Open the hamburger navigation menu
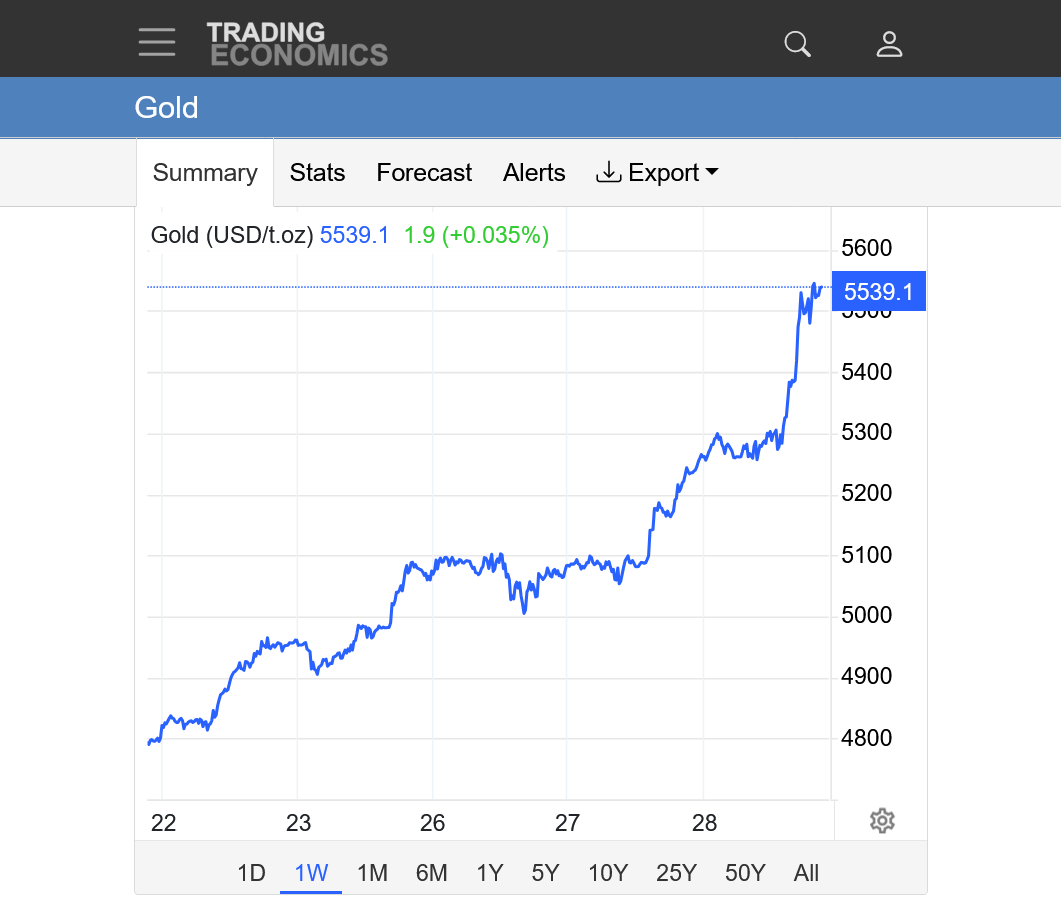Viewport: 1061px width, 901px height. pyautogui.click(x=157, y=43)
